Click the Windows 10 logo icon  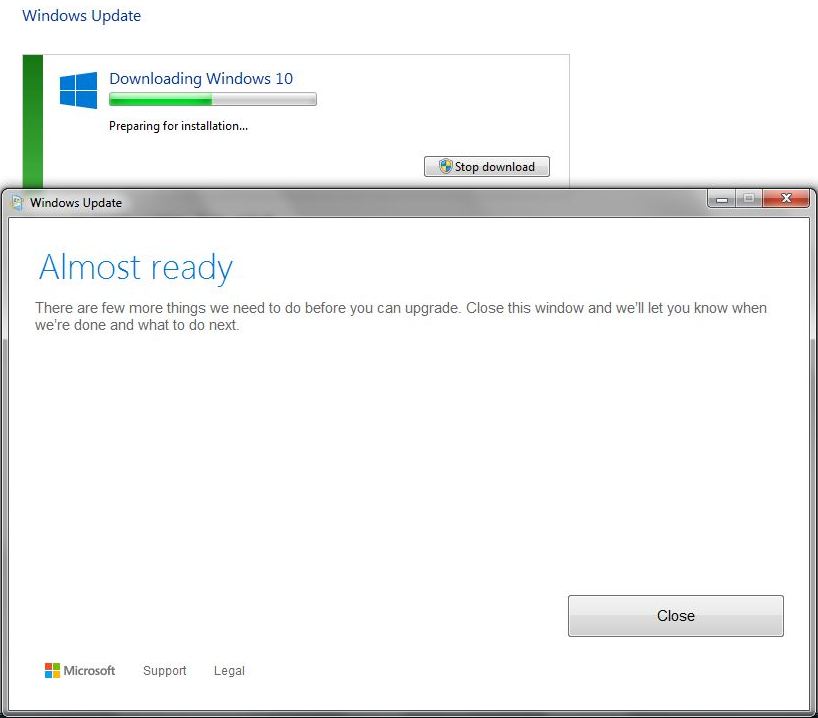[78, 90]
